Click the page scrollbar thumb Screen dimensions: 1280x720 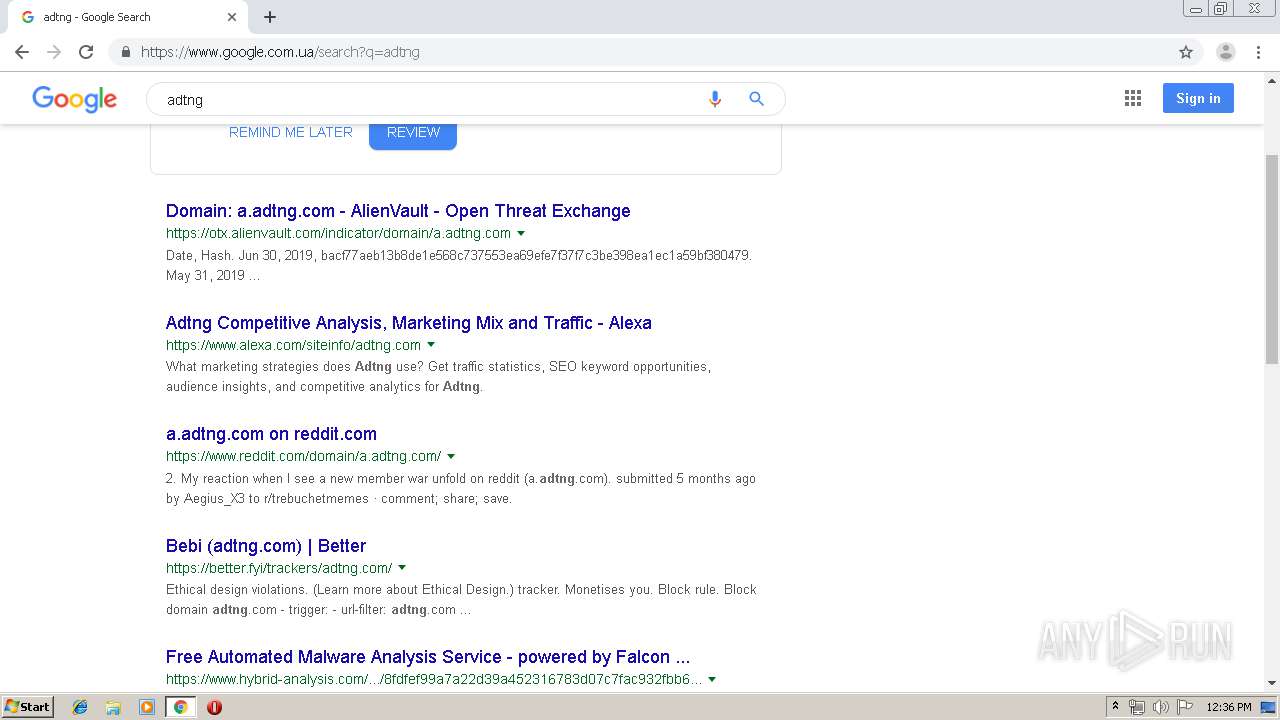point(1272,260)
